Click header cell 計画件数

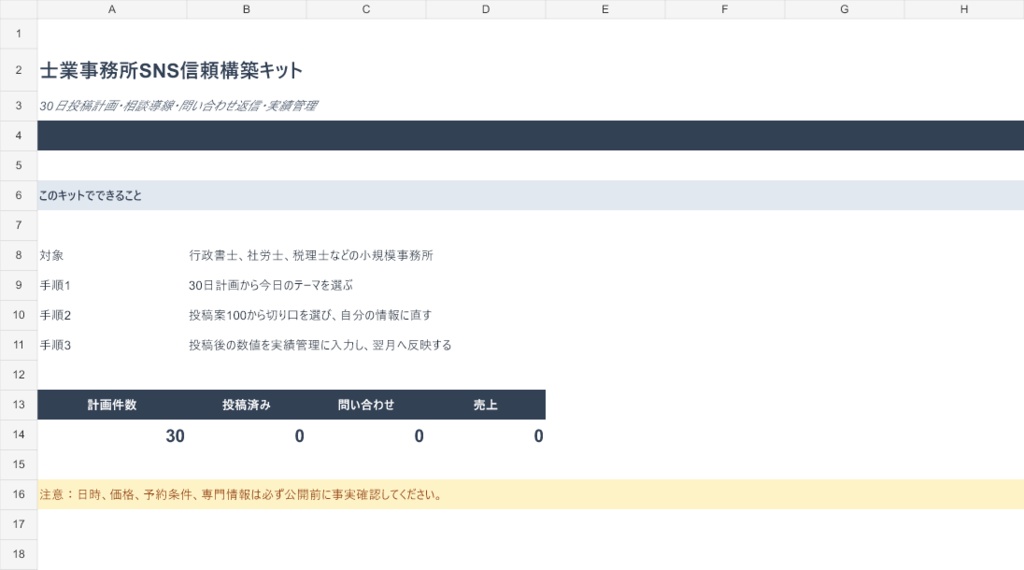112,405
